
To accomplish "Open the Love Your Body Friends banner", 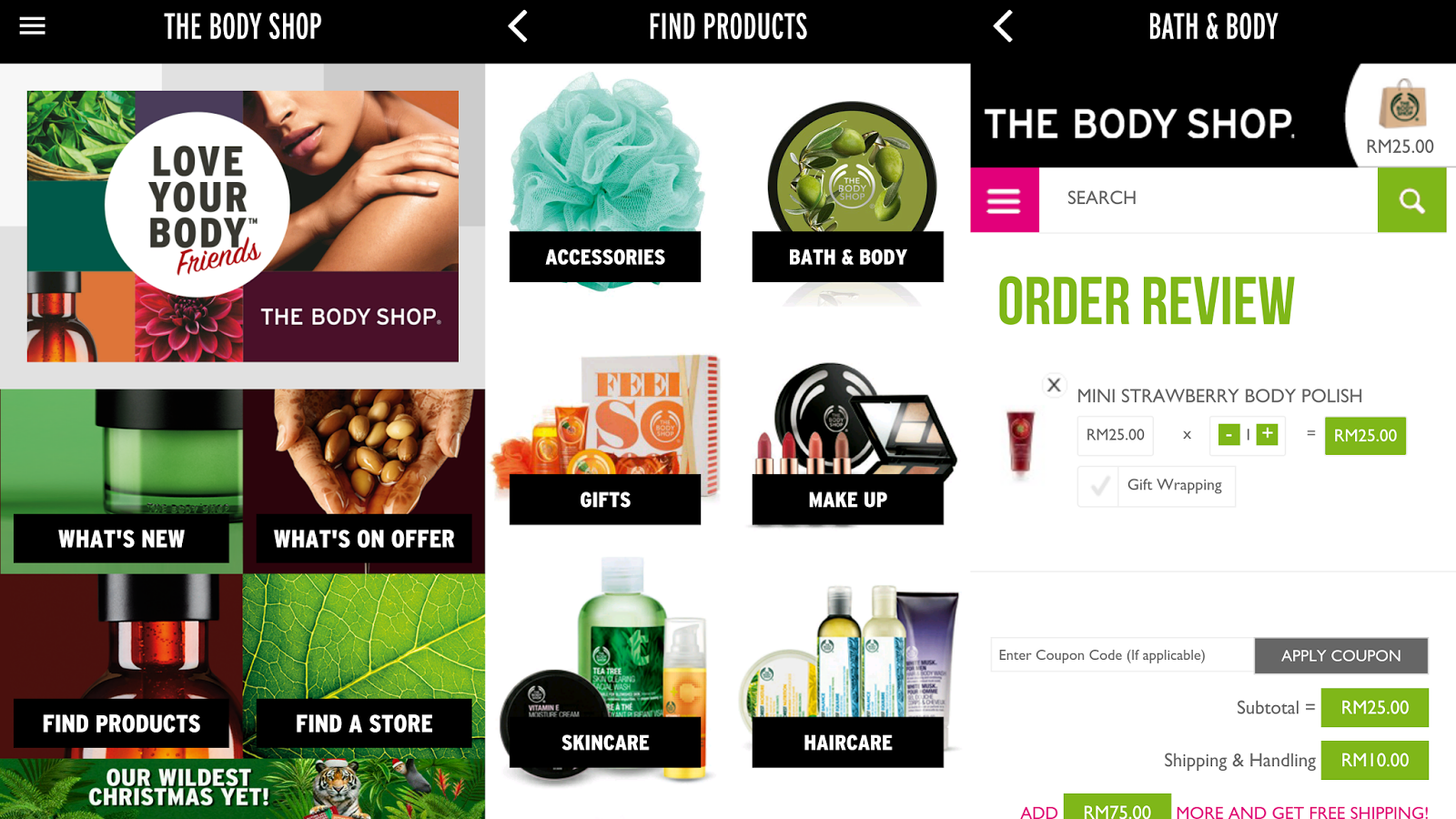I will point(243,226).
